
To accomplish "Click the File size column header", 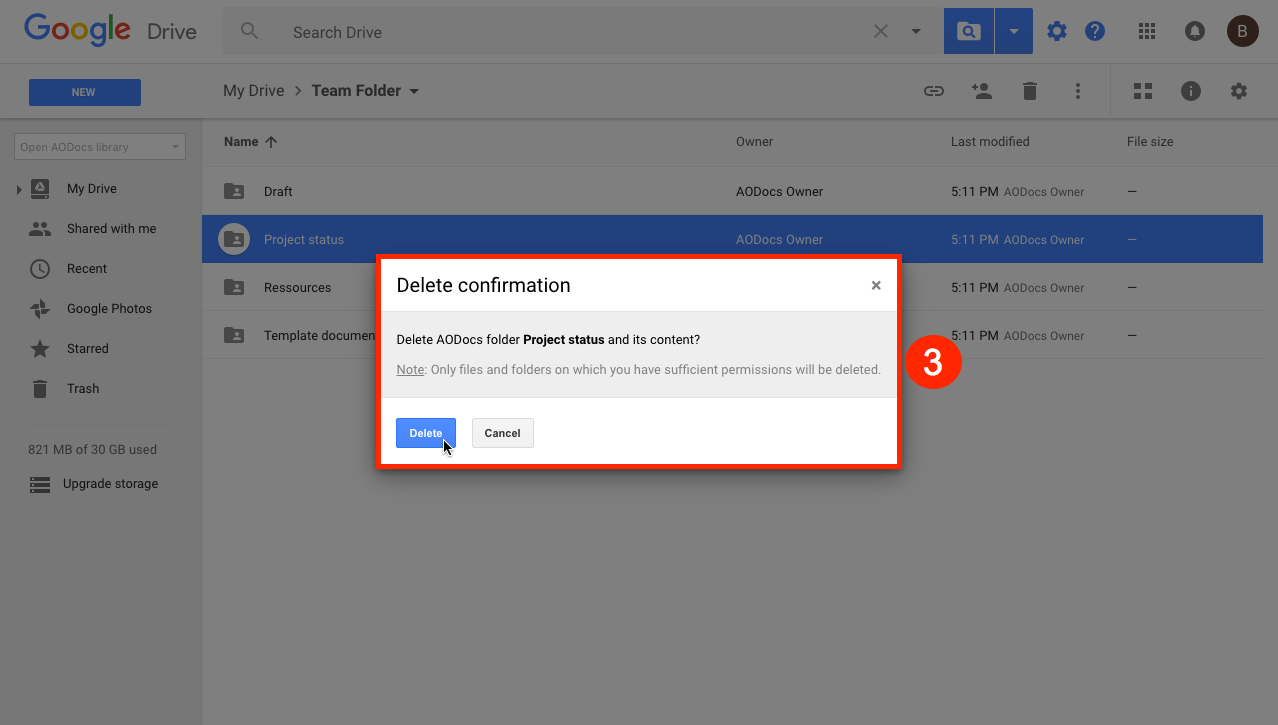I will (x=1150, y=142).
